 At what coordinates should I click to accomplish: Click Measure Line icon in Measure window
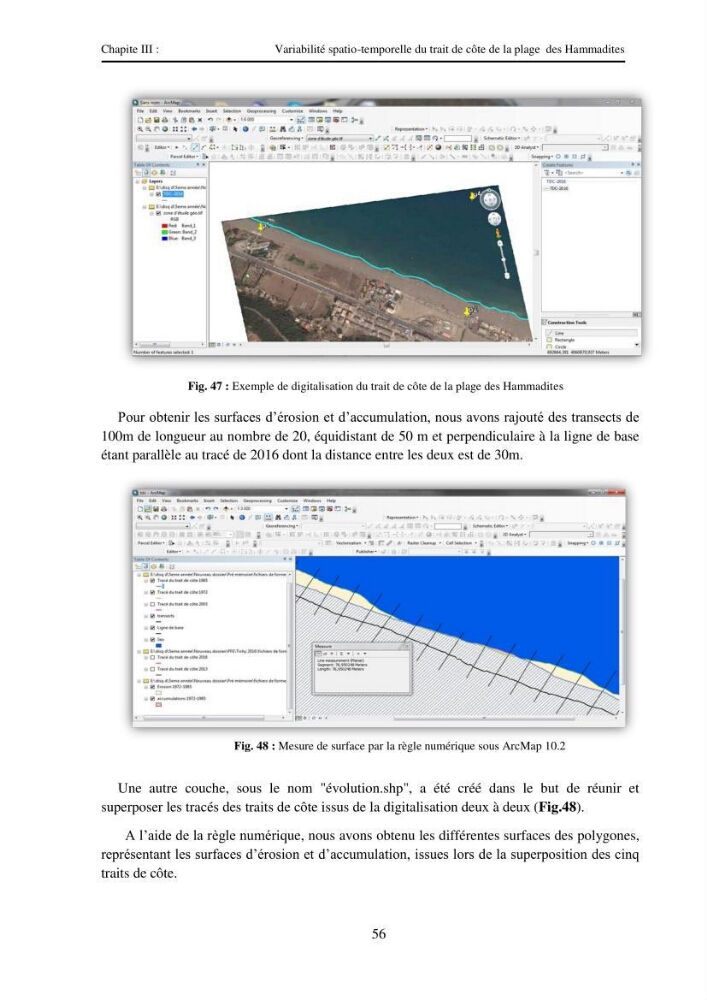(319, 654)
